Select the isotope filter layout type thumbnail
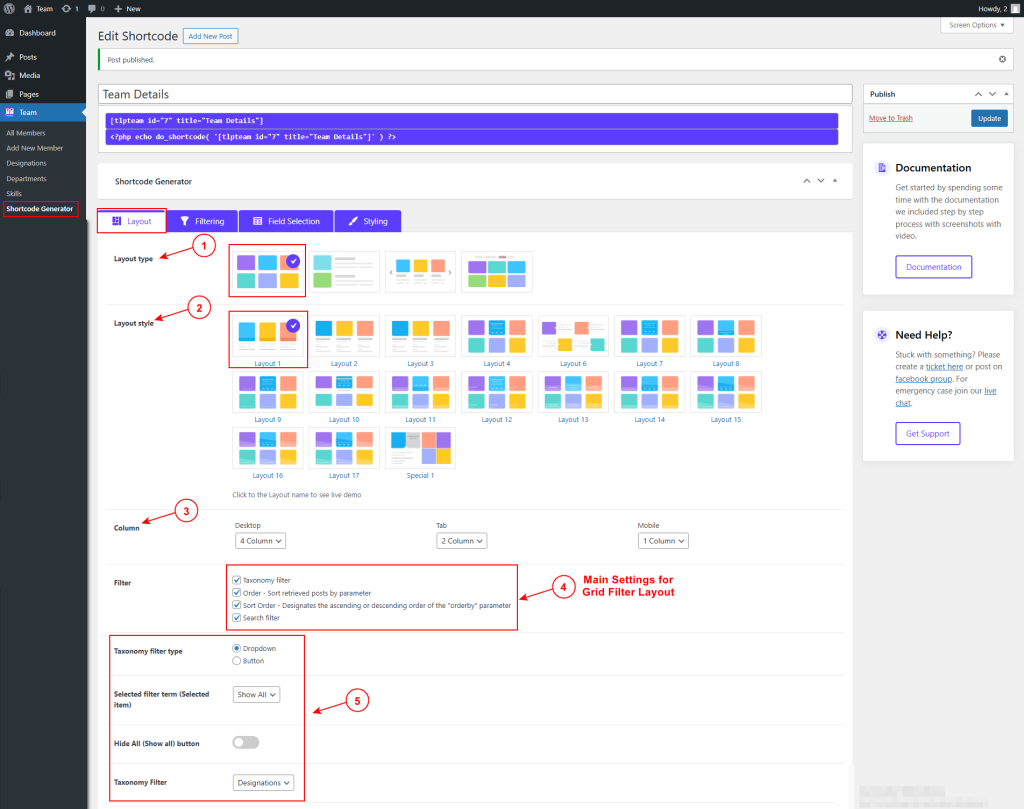Screen dimensions: 1024x809 pos(497,271)
